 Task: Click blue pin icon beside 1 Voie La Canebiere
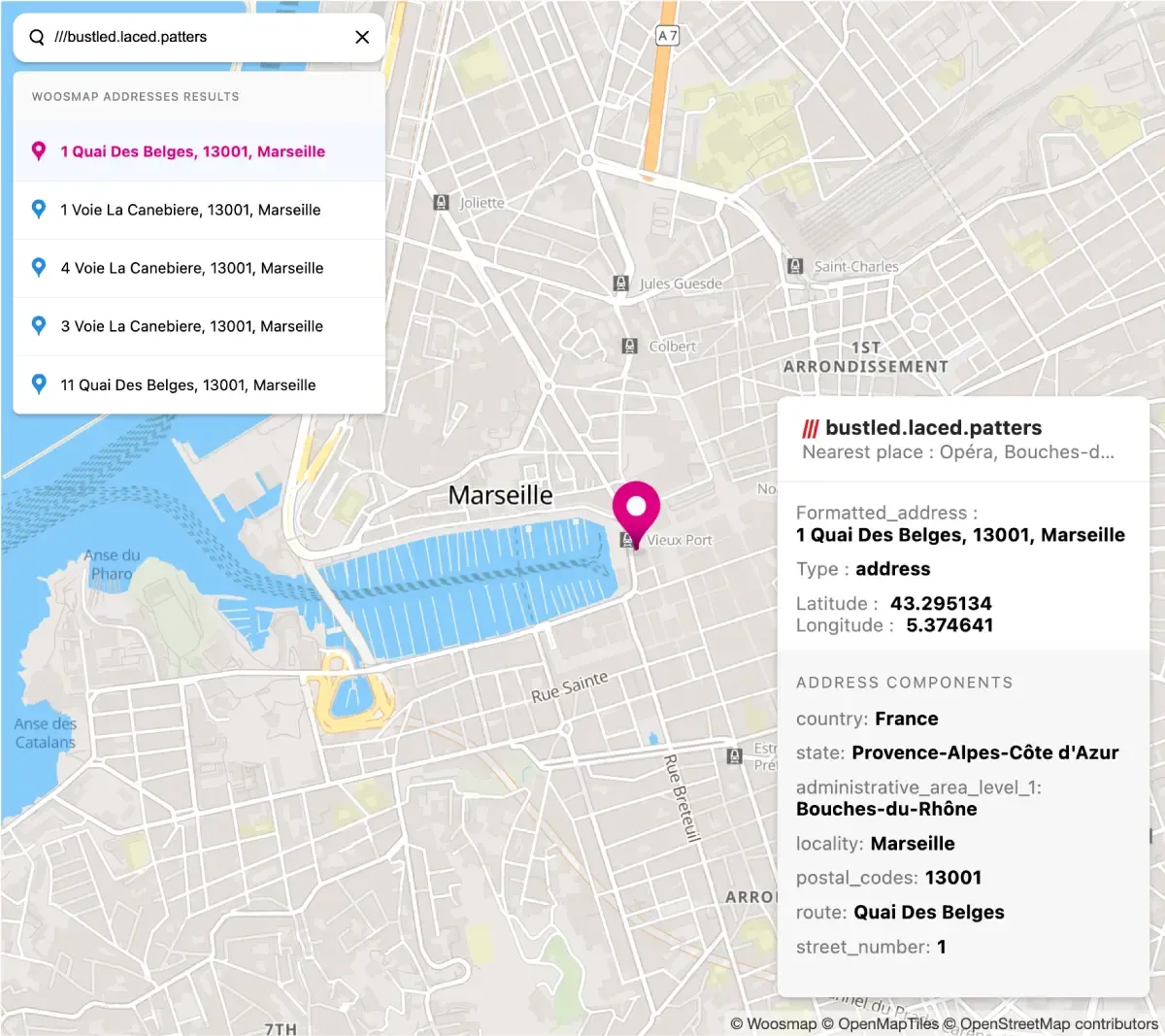(39, 209)
